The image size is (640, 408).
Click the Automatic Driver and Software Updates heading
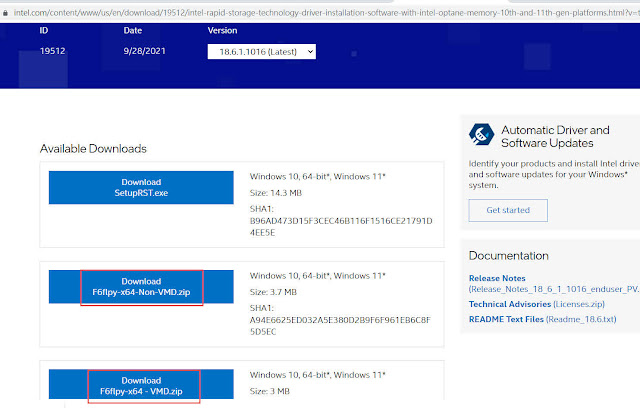555,137
